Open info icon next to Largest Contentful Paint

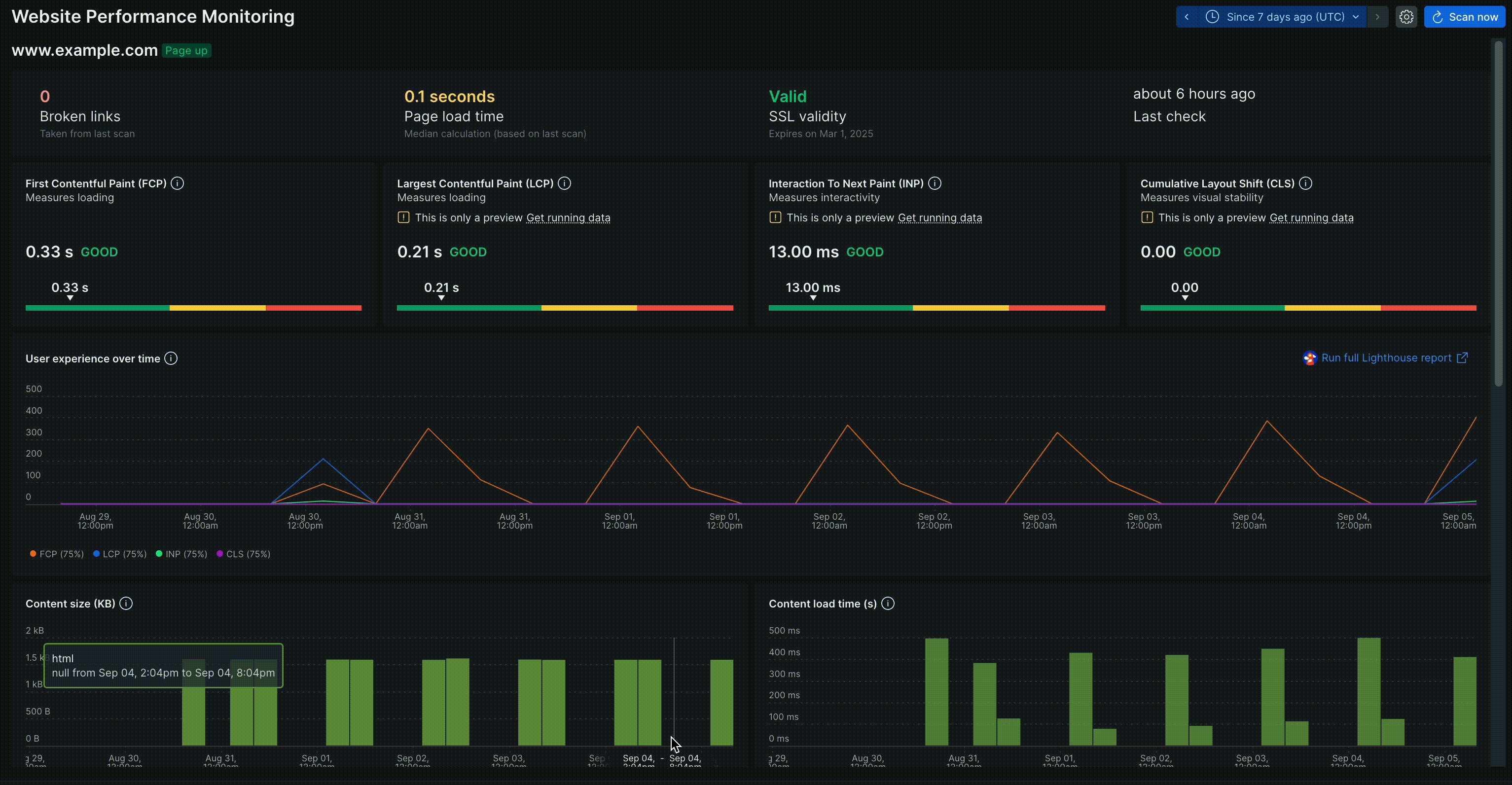click(x=564, y=183)
